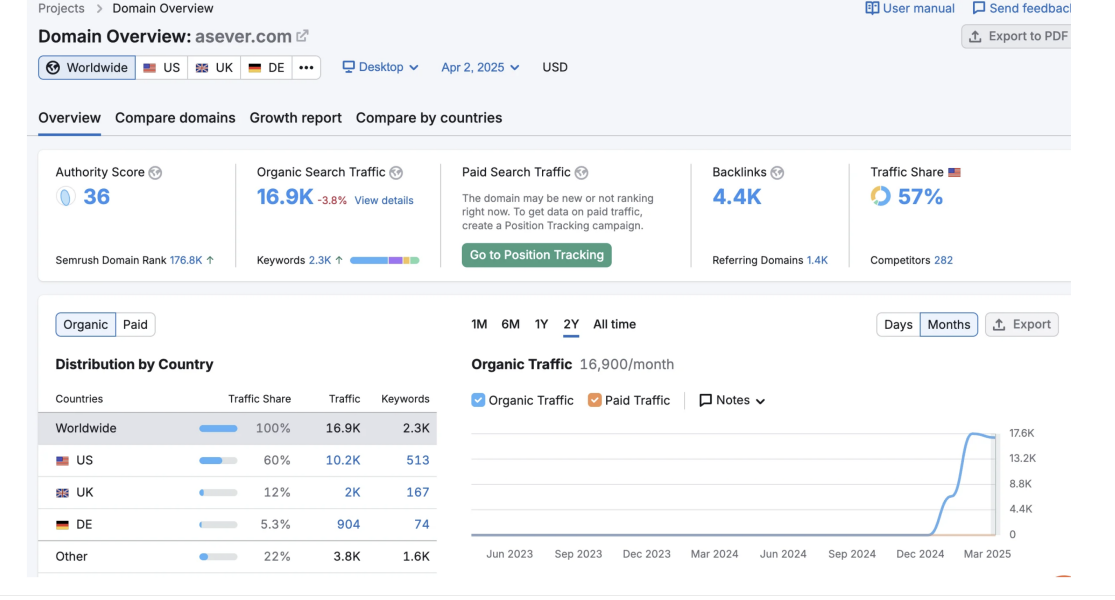This screenshot has height=600, width=1115.
Task: Open asever.com external link icon
Action: 302,36
